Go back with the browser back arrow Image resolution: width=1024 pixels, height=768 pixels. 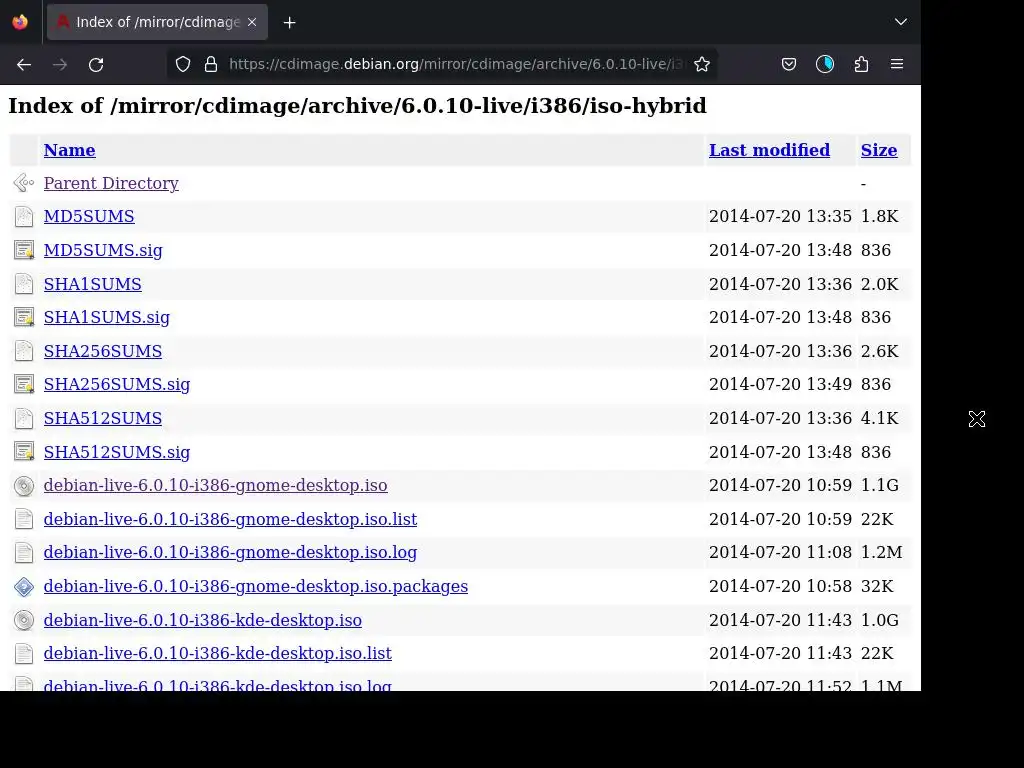24,65
